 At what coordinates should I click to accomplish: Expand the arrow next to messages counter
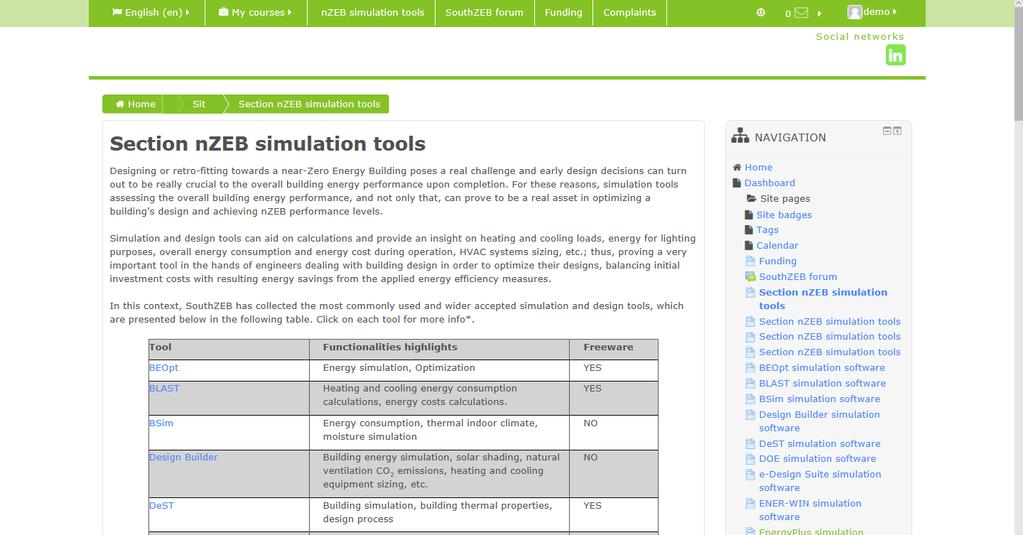click(x=819, y=13)
